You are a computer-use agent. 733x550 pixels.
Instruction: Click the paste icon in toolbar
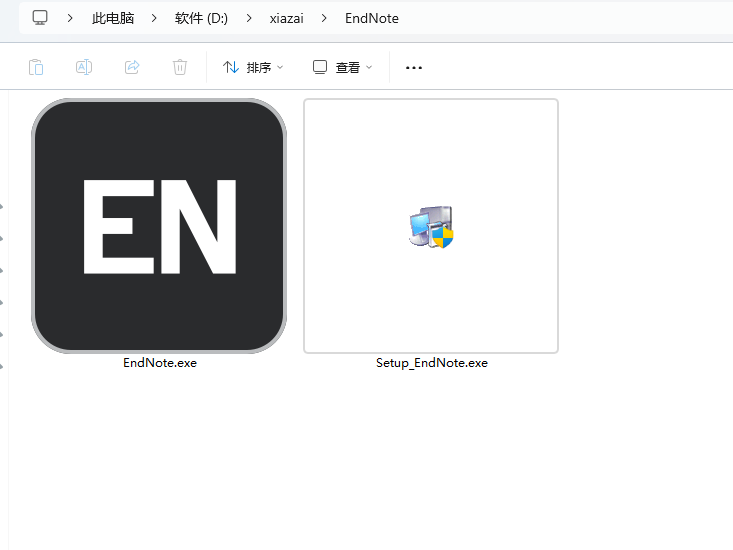coord(36,67)
